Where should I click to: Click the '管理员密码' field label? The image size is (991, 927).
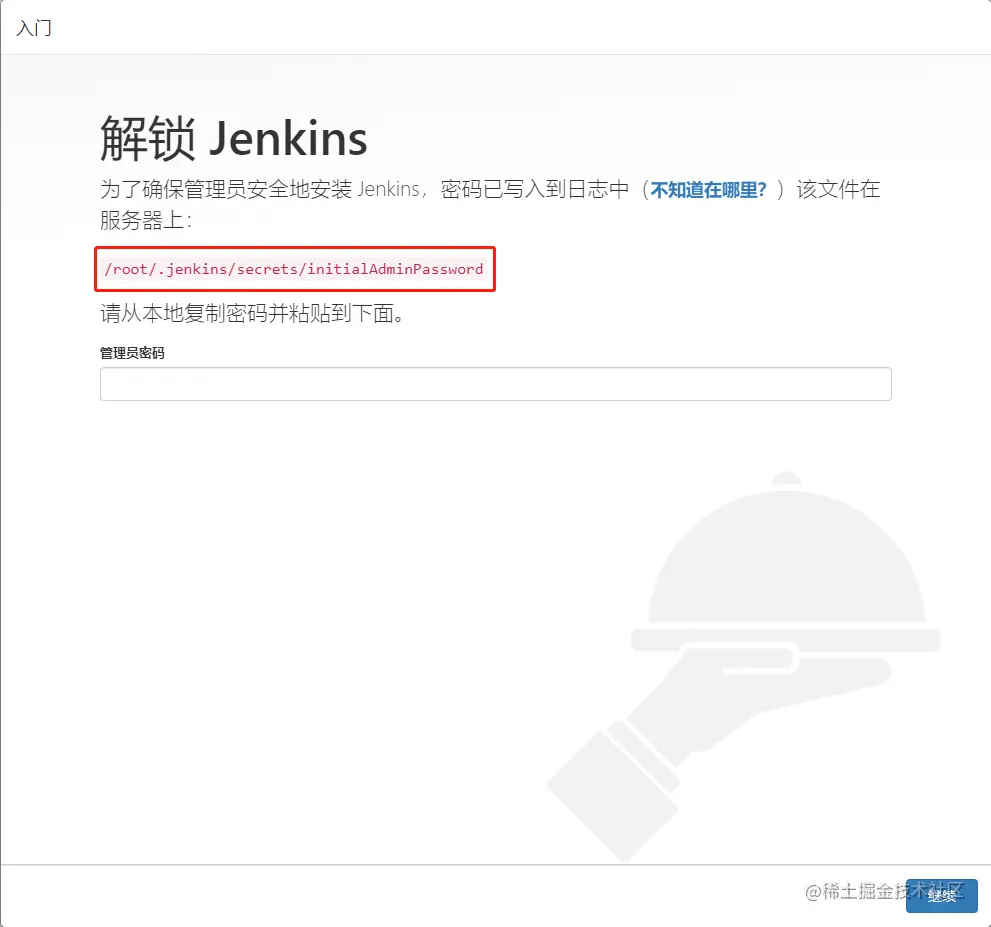click(x=132, y=353)
